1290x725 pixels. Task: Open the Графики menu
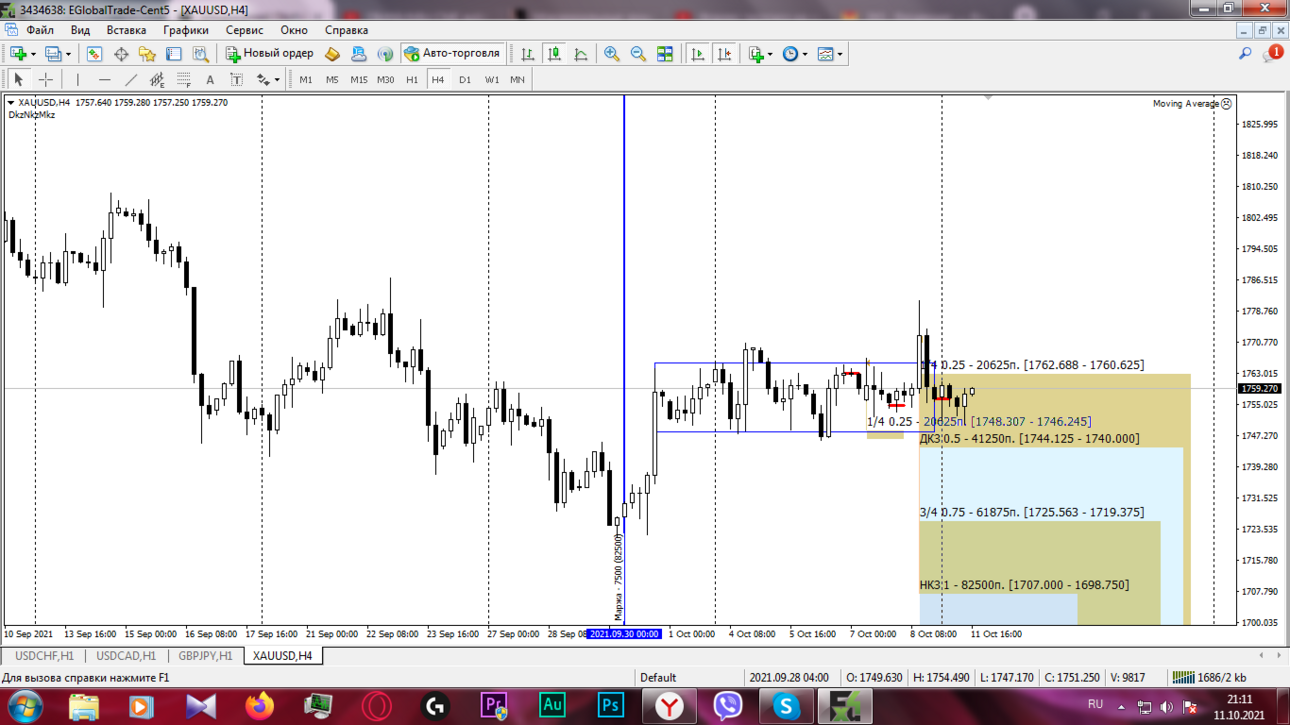click(x=186, y=30)
